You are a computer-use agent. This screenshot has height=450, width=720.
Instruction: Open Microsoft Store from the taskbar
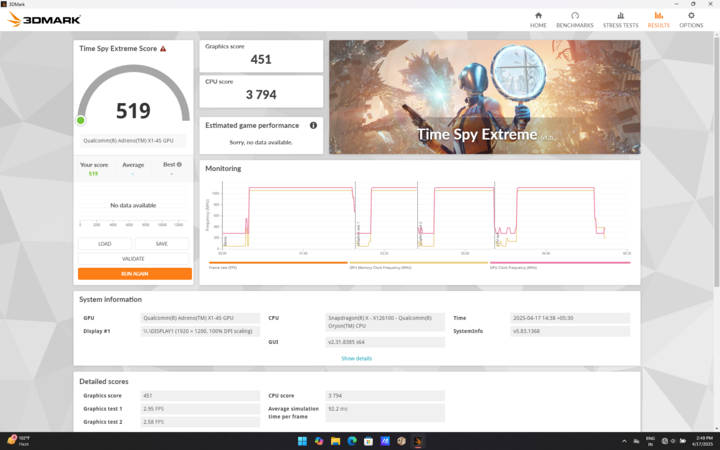point(368,441)
